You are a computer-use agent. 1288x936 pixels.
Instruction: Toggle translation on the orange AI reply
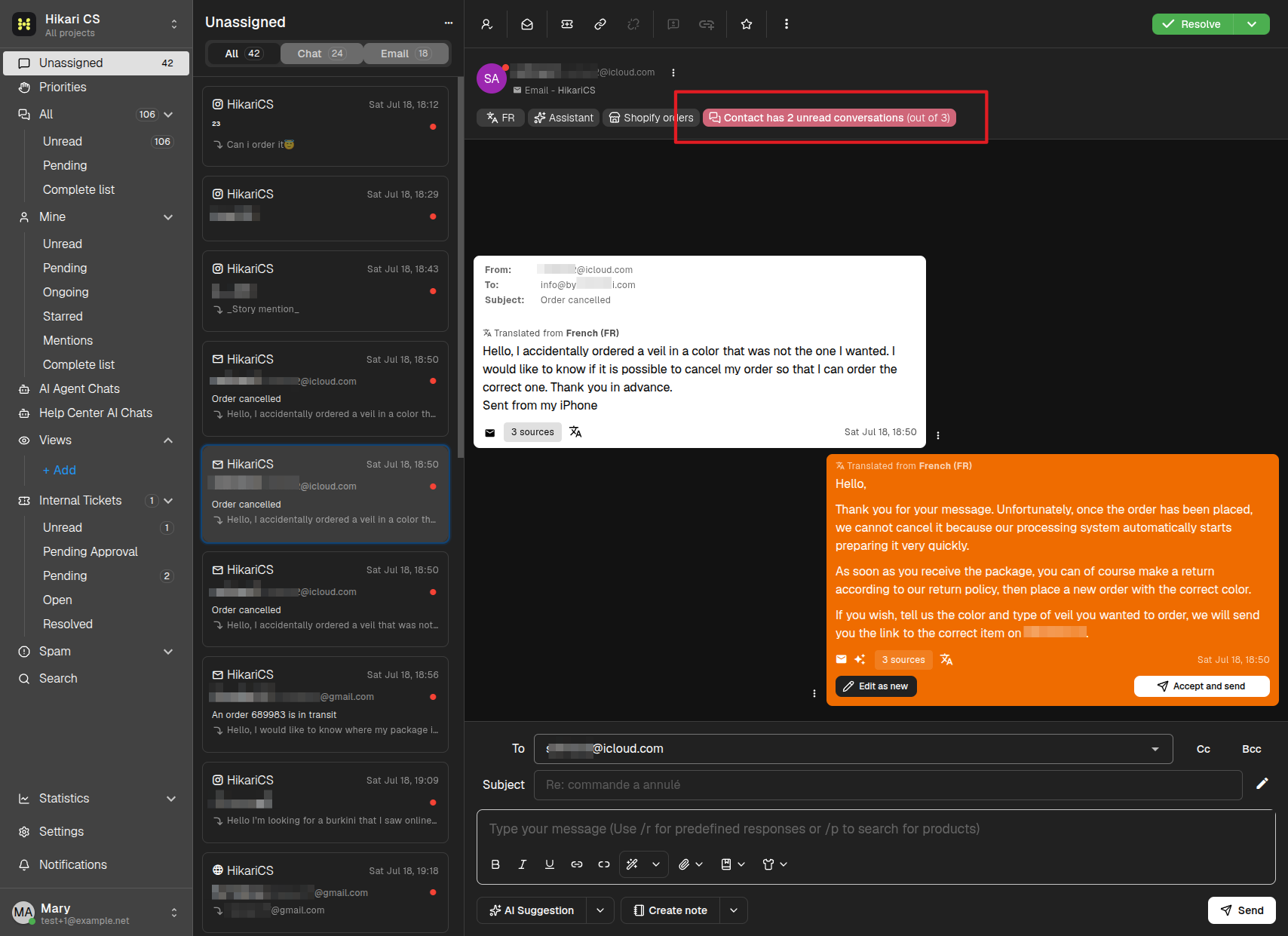pyautogui.click(x=946, y=660)
